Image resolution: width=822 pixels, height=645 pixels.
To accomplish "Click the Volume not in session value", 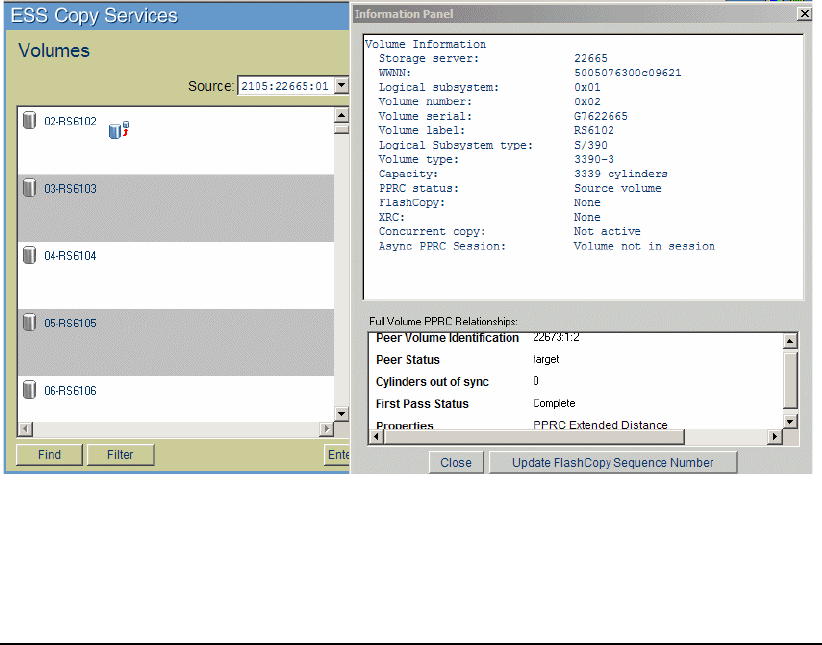I will [x=644, y=246].
